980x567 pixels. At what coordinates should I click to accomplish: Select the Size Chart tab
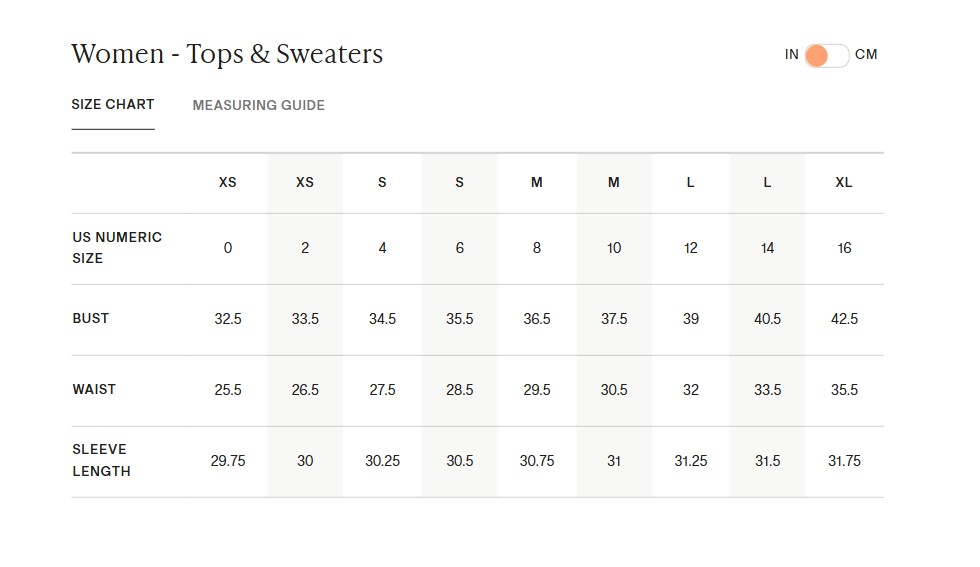click(x=113, y=104)
